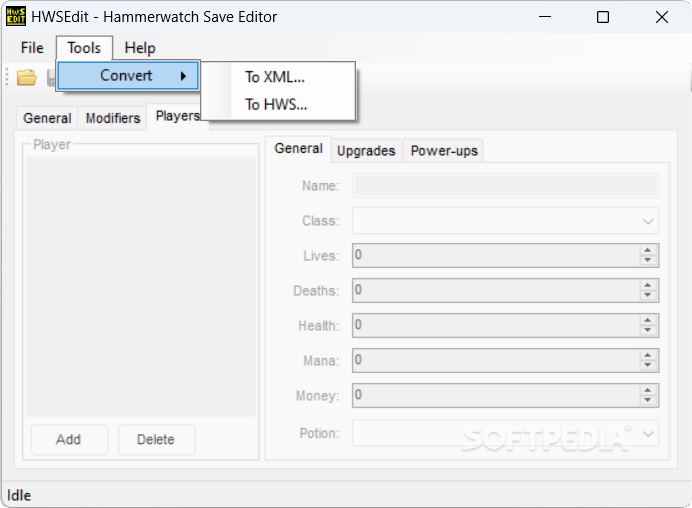Choose To HWS... conversion option
Screen dimensions: 692x508
(276, 105)
